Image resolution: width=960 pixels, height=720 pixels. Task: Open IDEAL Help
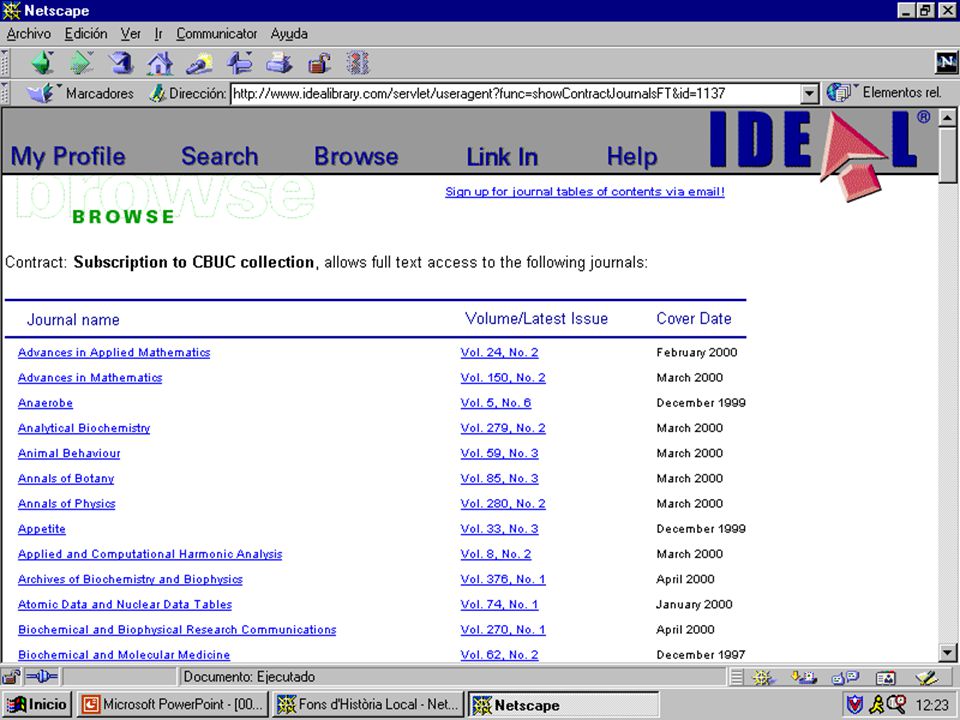click(632, 157)
